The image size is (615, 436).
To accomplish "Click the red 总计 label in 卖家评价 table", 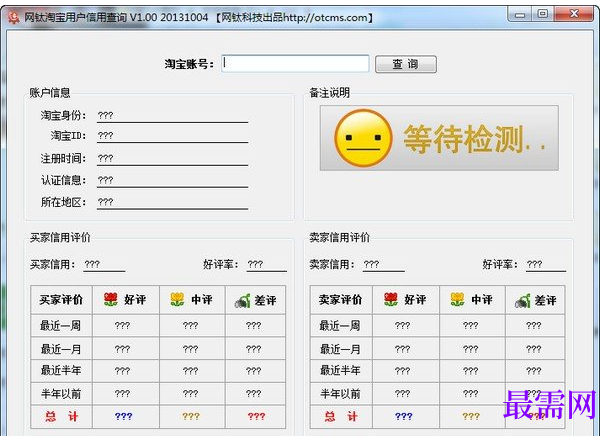I will pyautogui.click(x=340, y=416).
